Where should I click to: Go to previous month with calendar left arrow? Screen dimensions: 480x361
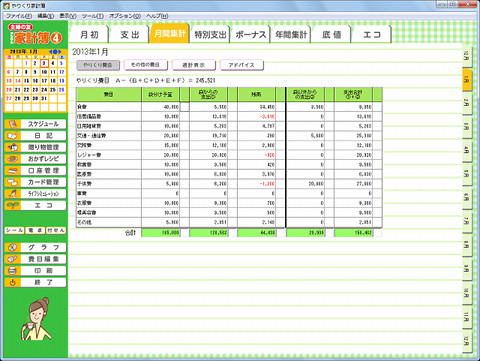pyautogui.click(x=51, y=52)
